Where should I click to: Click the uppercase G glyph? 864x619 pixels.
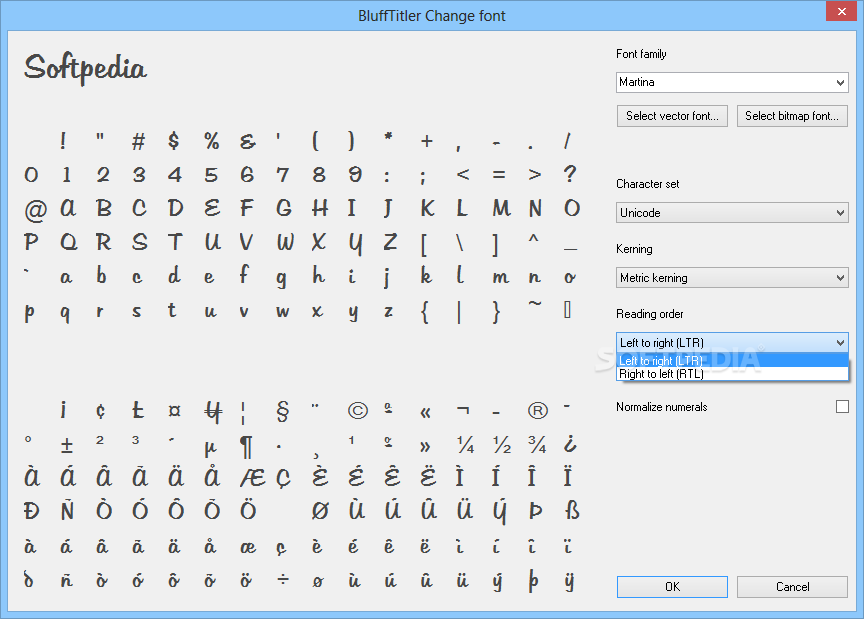[x=284, y=208]
